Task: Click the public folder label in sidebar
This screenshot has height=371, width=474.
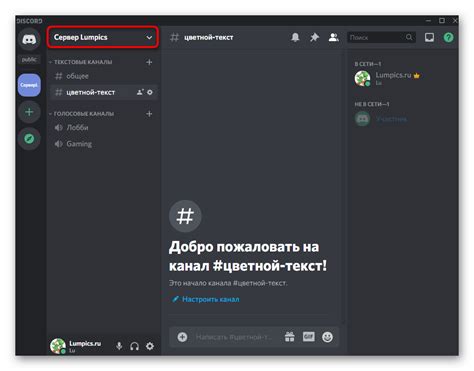Action: tap(29, 60)
